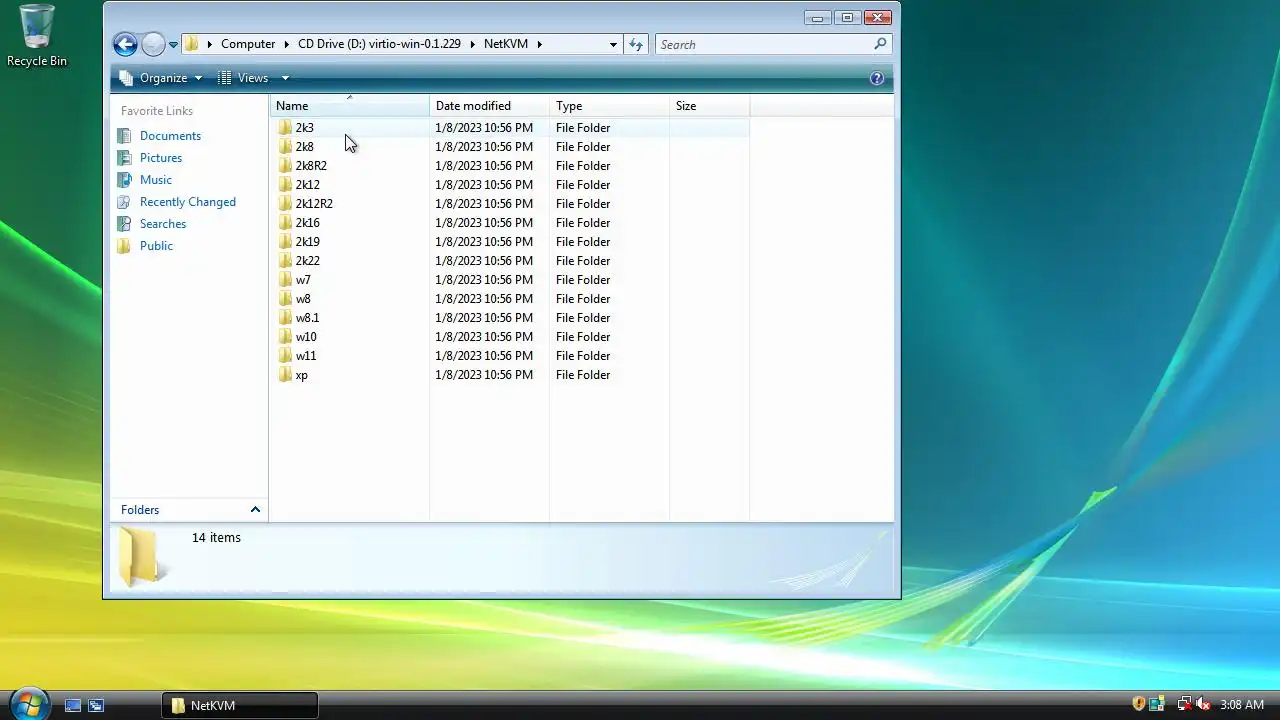The image size is (1280, 720).
Task: Open the Windows Security Alerts tray icon
Action: tap(1138, 704)
